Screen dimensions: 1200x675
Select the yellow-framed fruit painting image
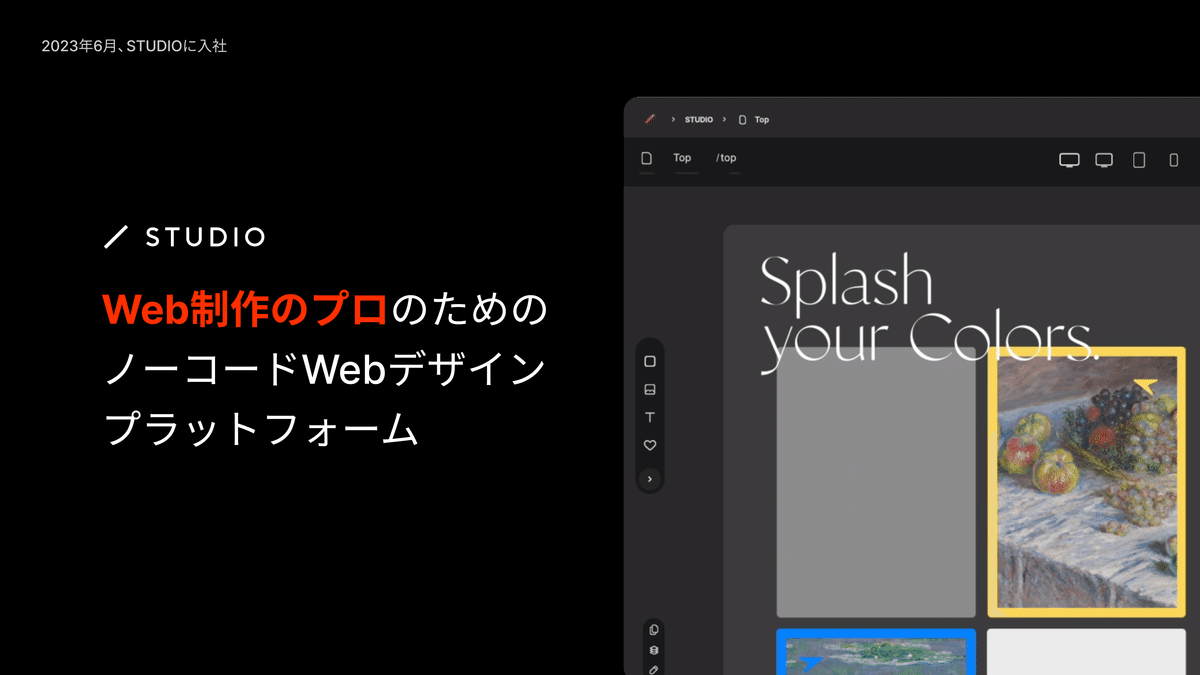click(x=1087, y=482)
